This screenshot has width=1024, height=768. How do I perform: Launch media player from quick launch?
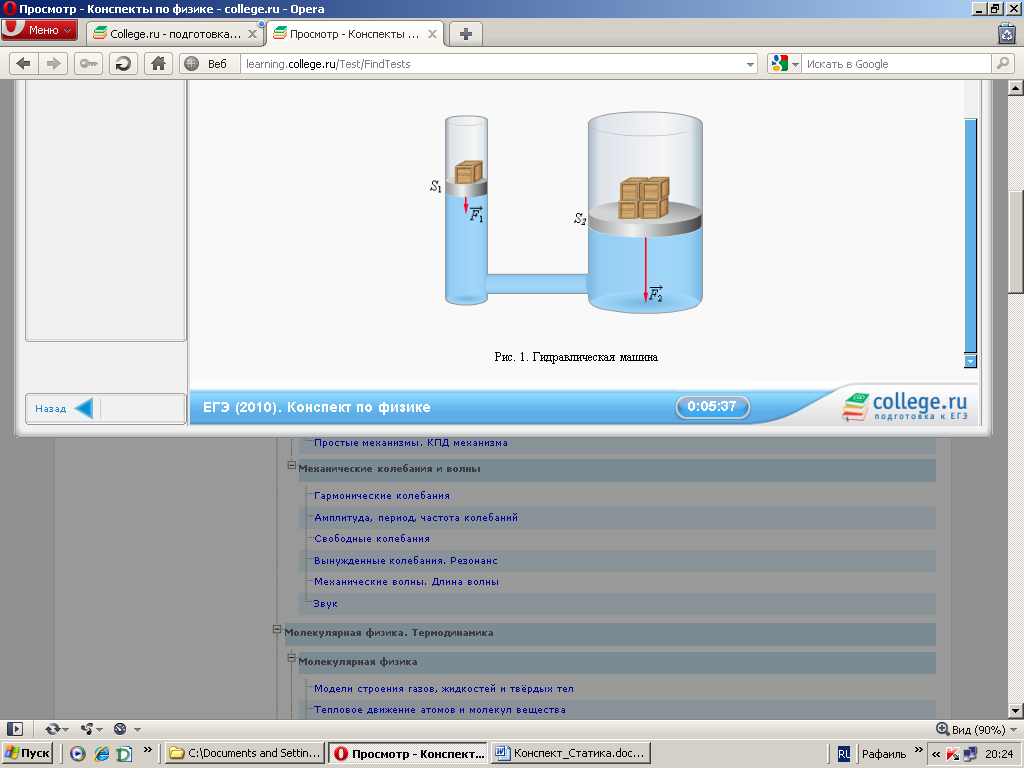(x=78, y=754)
